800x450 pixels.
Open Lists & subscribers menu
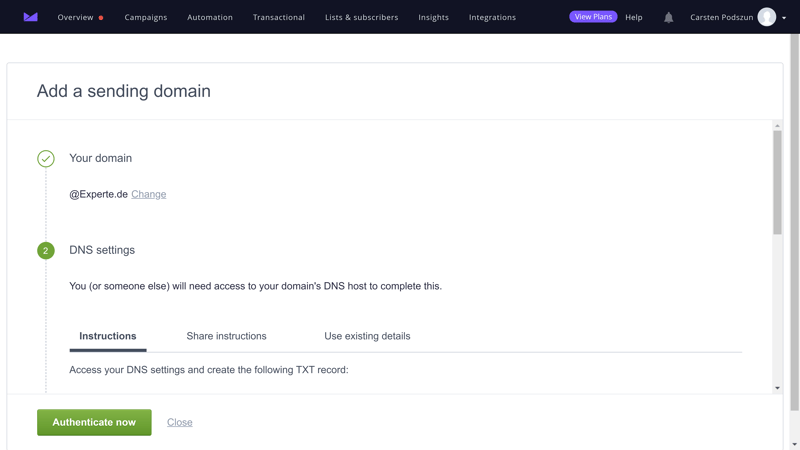[361, 17]
